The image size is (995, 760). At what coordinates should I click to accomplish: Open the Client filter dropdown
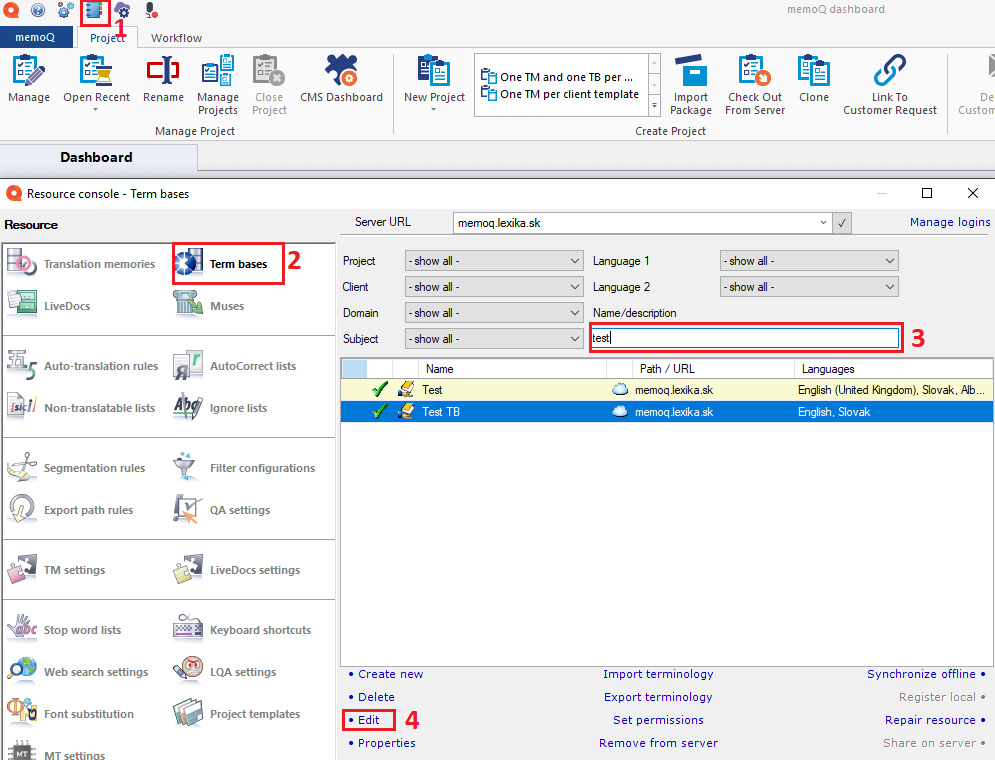click(x=494, y=287)
